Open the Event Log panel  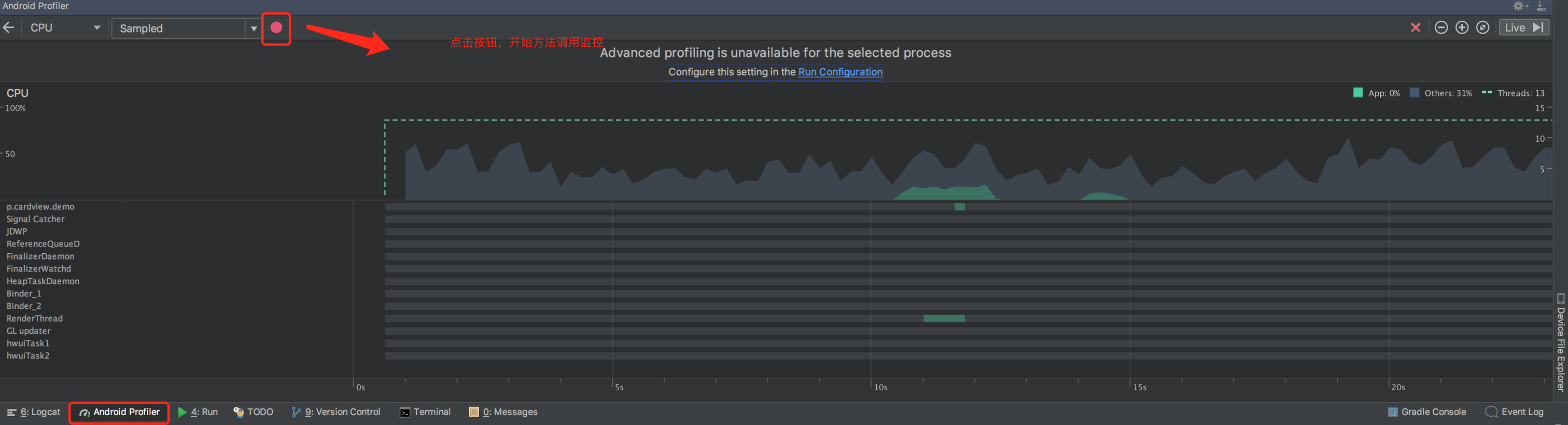1515,412
